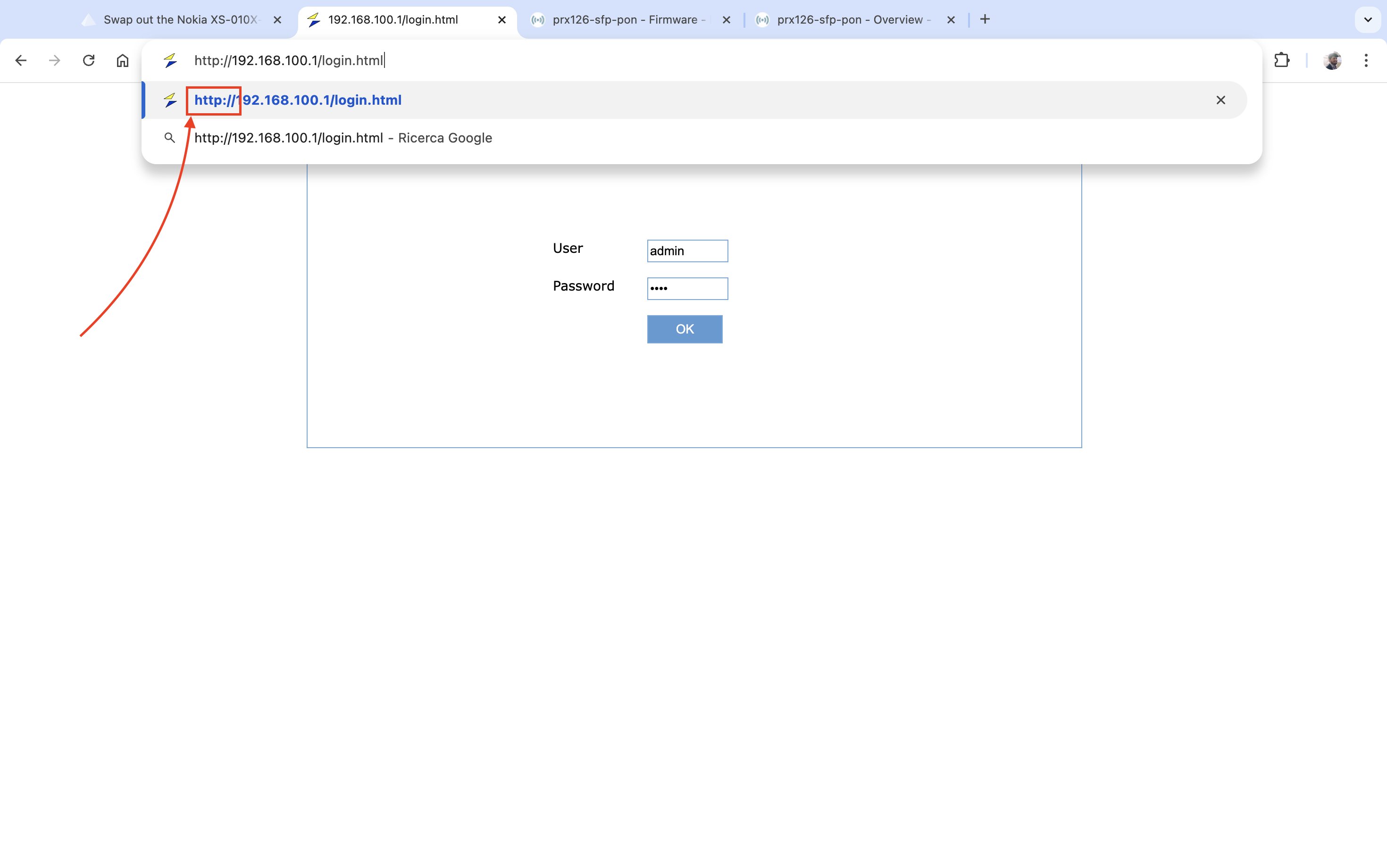The image size is (1387, 868).
Task: Reload the current page
Action: (88, 60)
